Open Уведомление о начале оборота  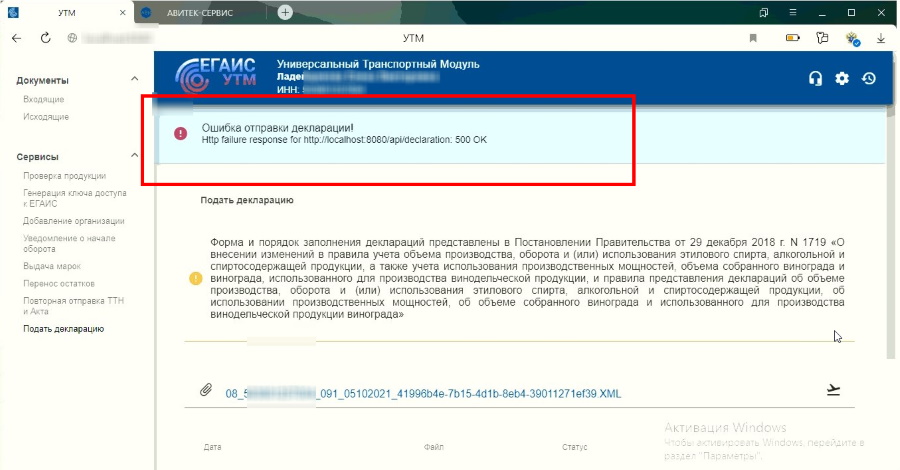(x=69, y=243)
